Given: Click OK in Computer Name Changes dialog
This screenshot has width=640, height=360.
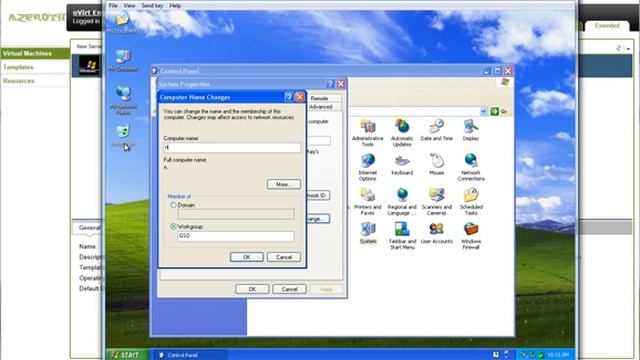Looking at the screenshot, I should point(247,257).
